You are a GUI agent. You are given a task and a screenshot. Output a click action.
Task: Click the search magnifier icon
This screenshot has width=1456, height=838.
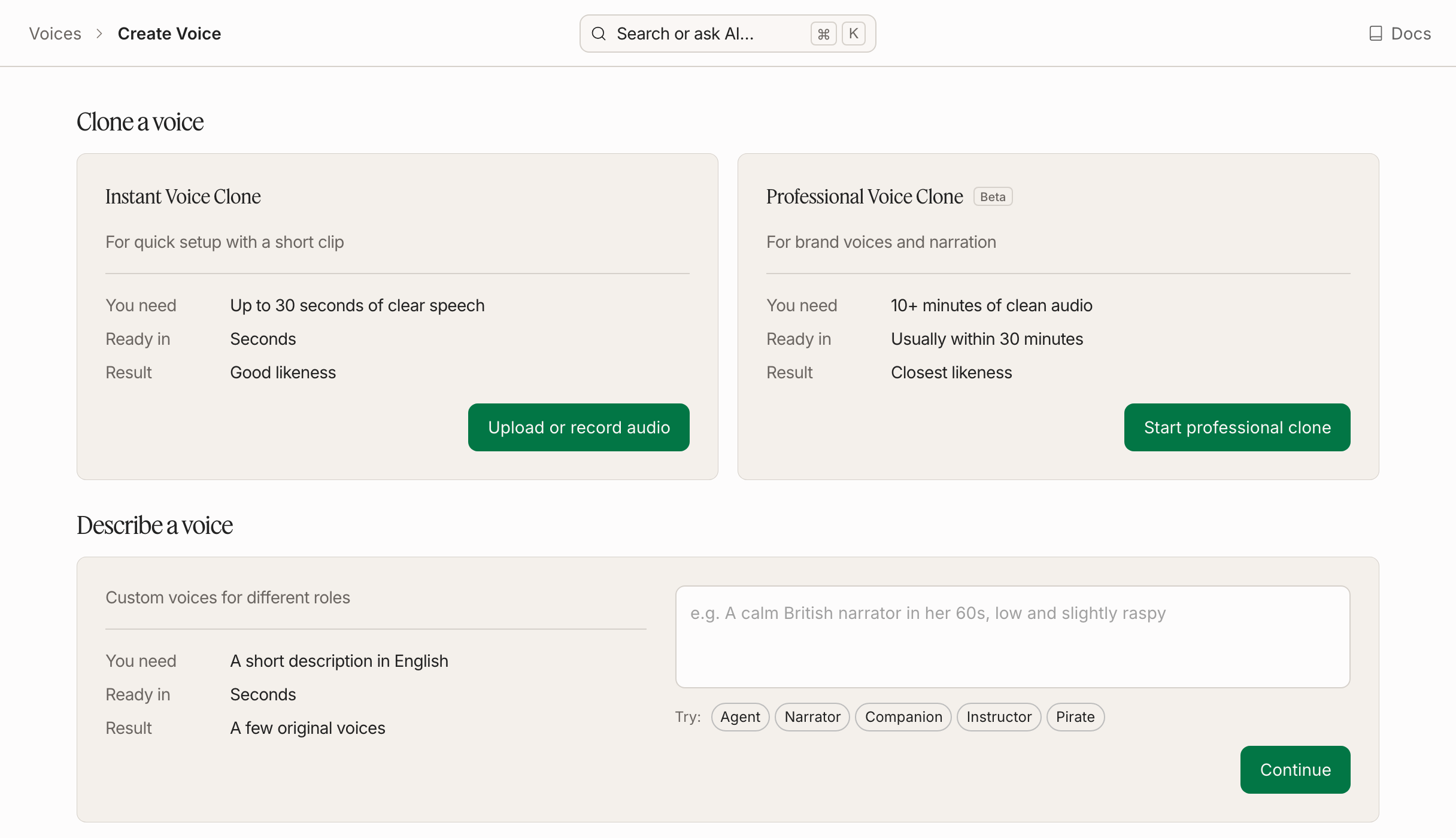pyautogui.click(x=599, y=34)
